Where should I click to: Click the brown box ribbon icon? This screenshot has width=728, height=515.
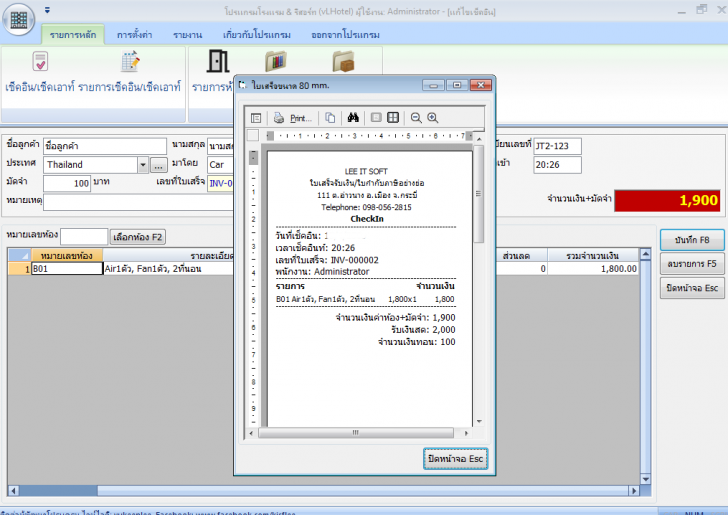pos(344,61)
